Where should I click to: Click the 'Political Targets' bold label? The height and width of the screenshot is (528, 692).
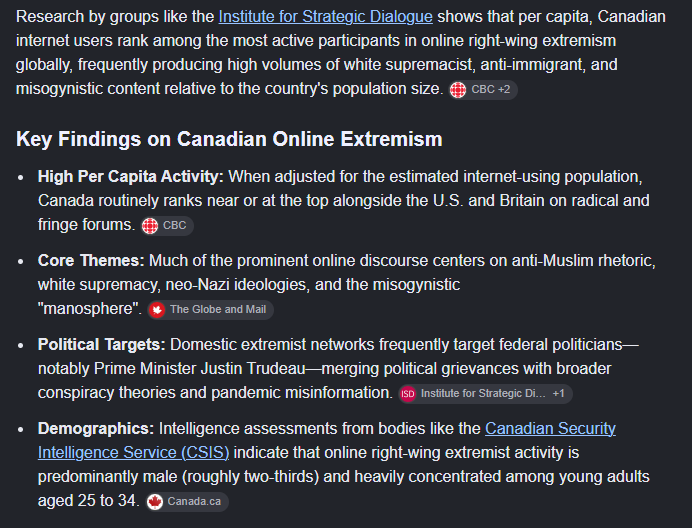pyautogui.click(x=102, y=344)
